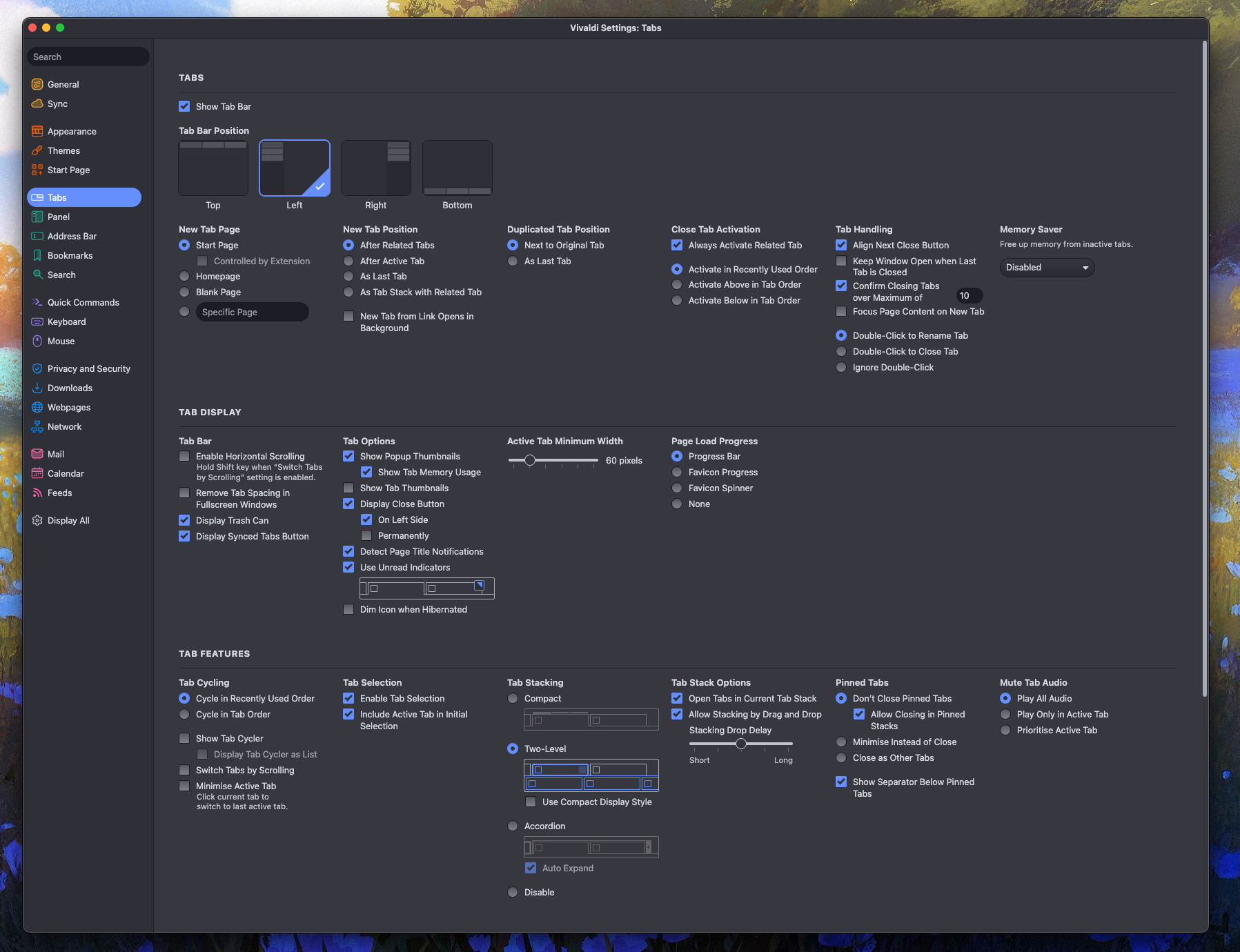The image size is (1240, 952).
Task: Enable Show Tab Thumbnails
Action: point(348,488)
